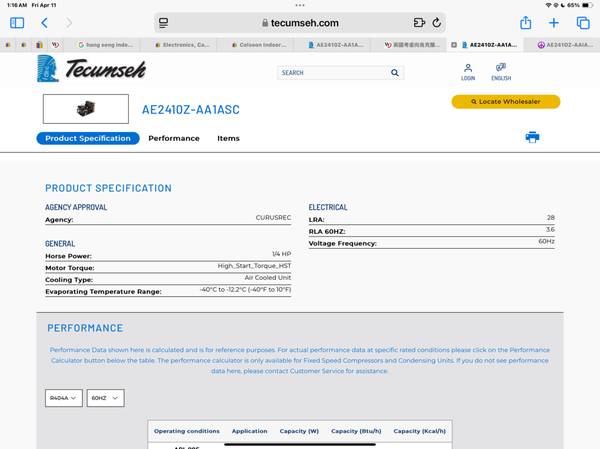
Task: Change language via English icon
Action: (501, 72)
